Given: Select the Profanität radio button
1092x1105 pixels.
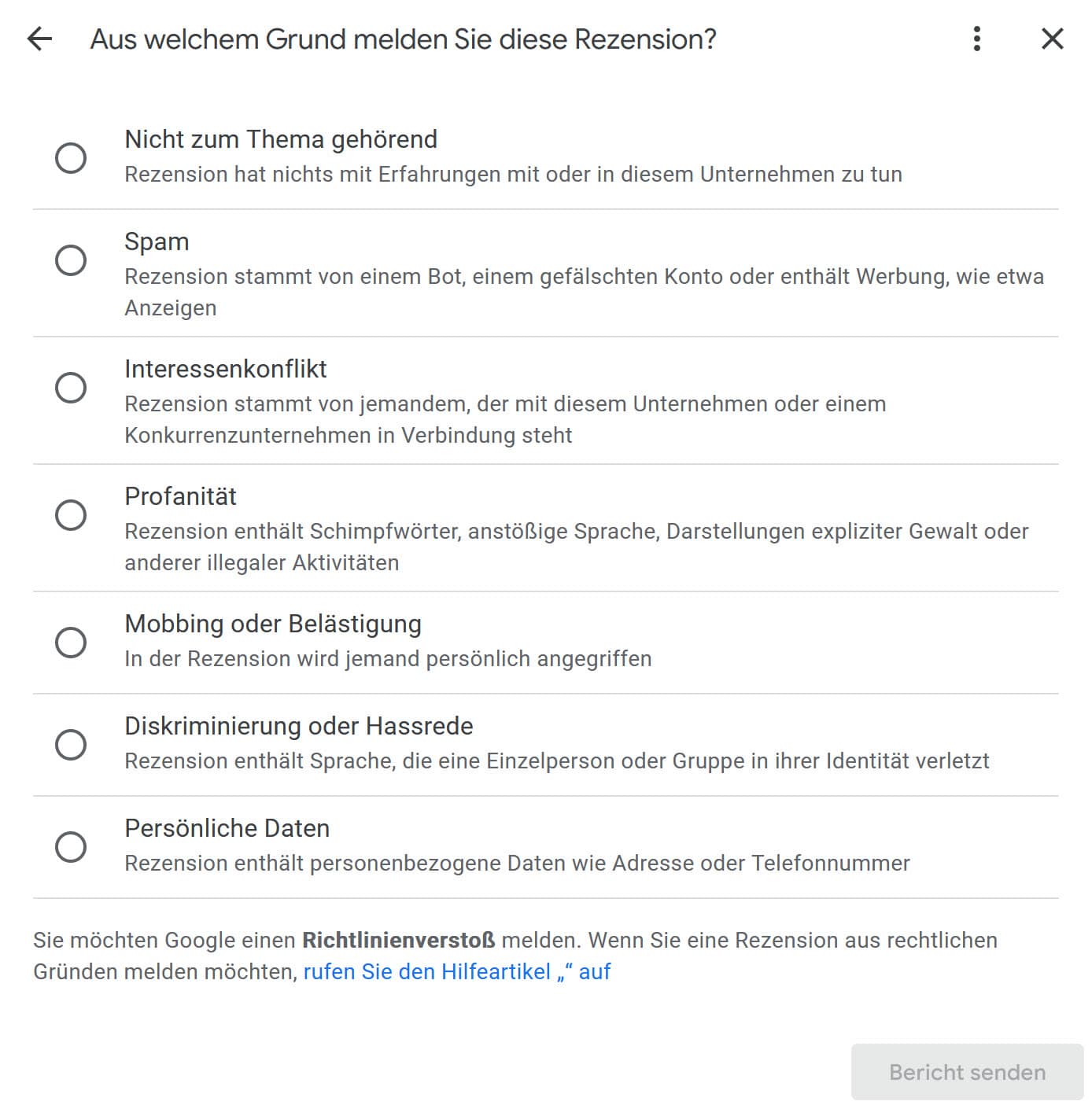Looking at the screenshot, I should pyautogui.click(x=71, y=514).
